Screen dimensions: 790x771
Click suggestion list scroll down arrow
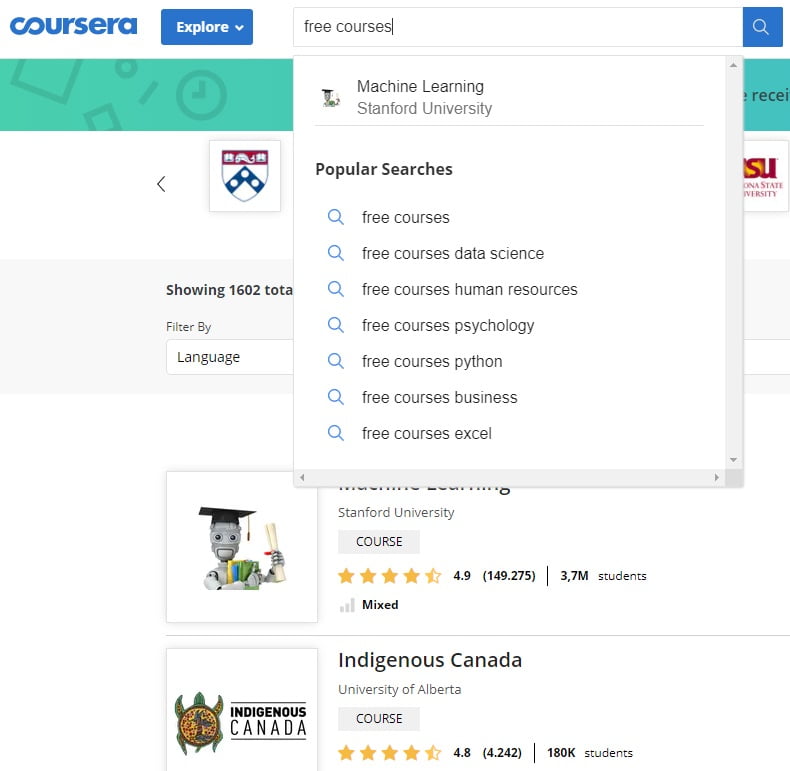[x=734, y=460]
